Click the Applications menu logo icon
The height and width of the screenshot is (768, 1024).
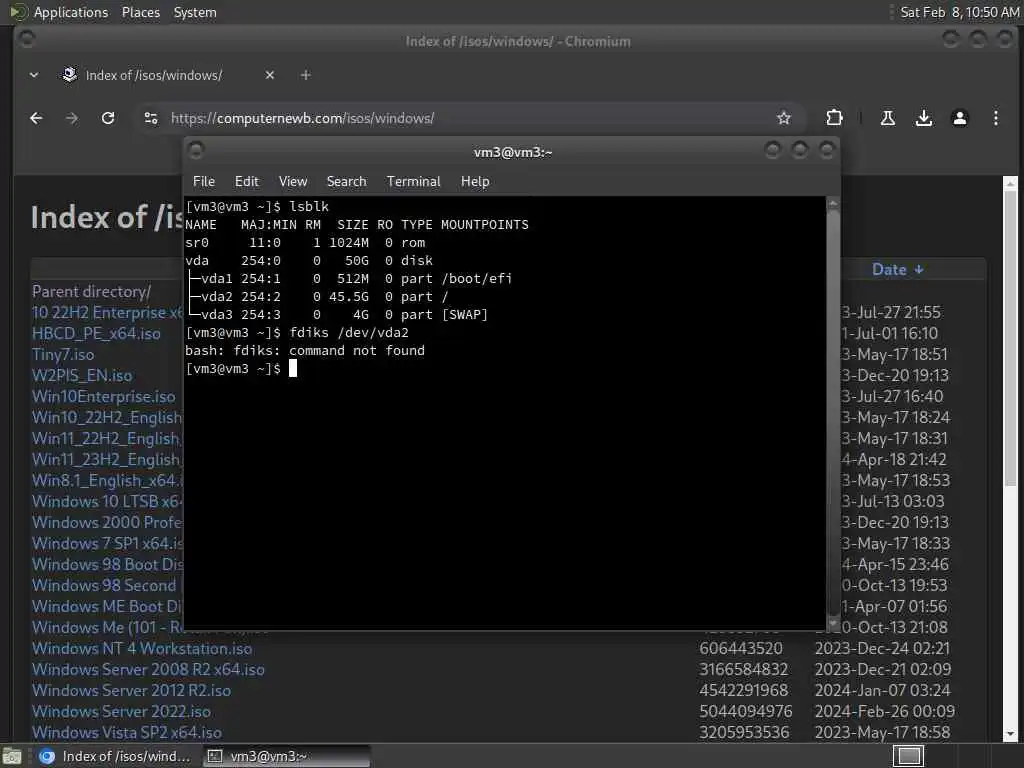pyautogui.click(x=18, y=12)
